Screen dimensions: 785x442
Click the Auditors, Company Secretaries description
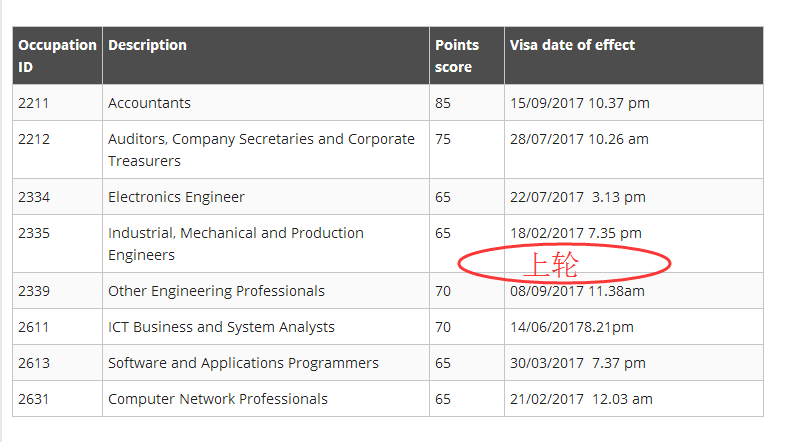[x=261, y=150]
